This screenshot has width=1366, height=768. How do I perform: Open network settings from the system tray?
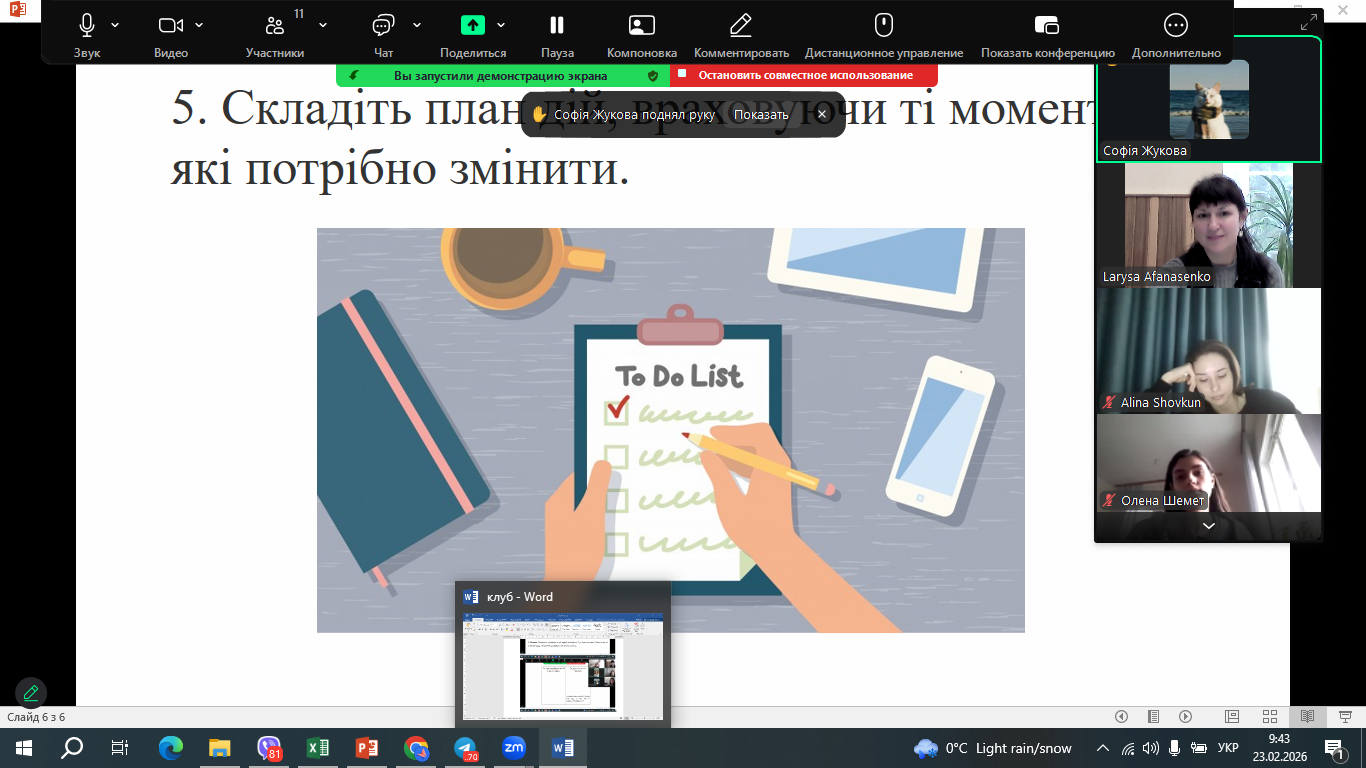1128,748
